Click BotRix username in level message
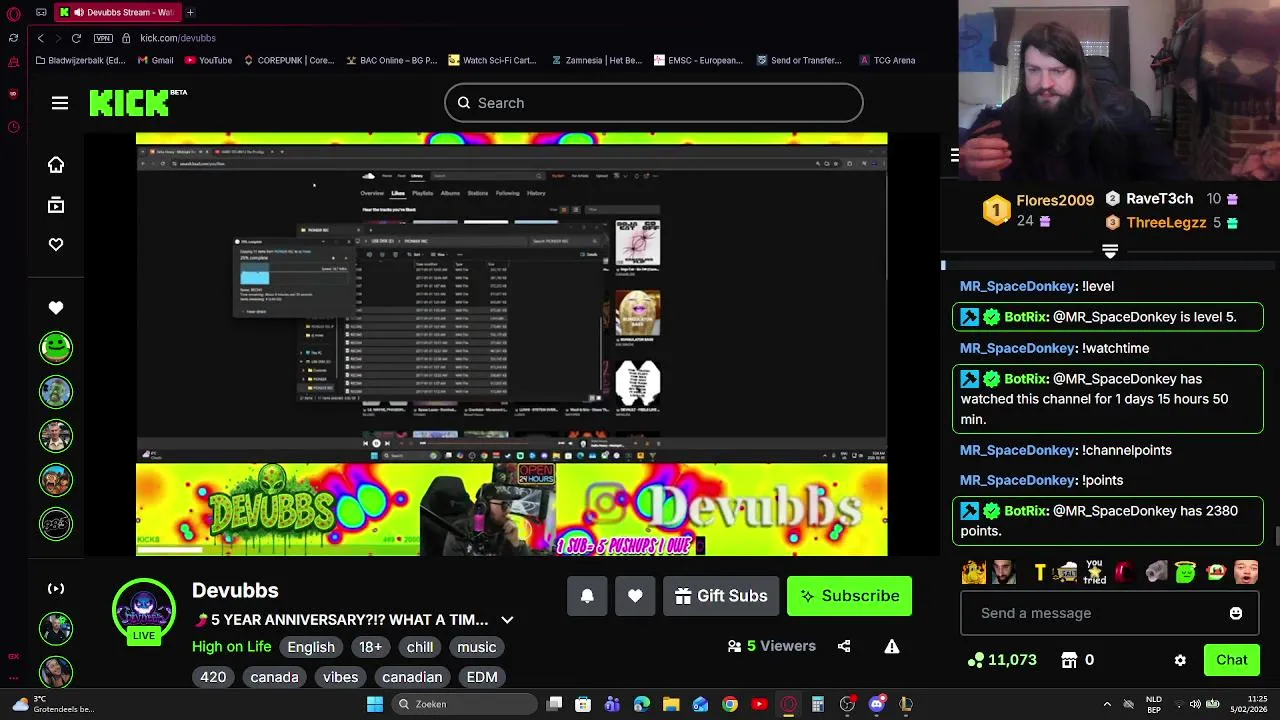This screenshot has height=720, width=1280. tap(1026, 317)
